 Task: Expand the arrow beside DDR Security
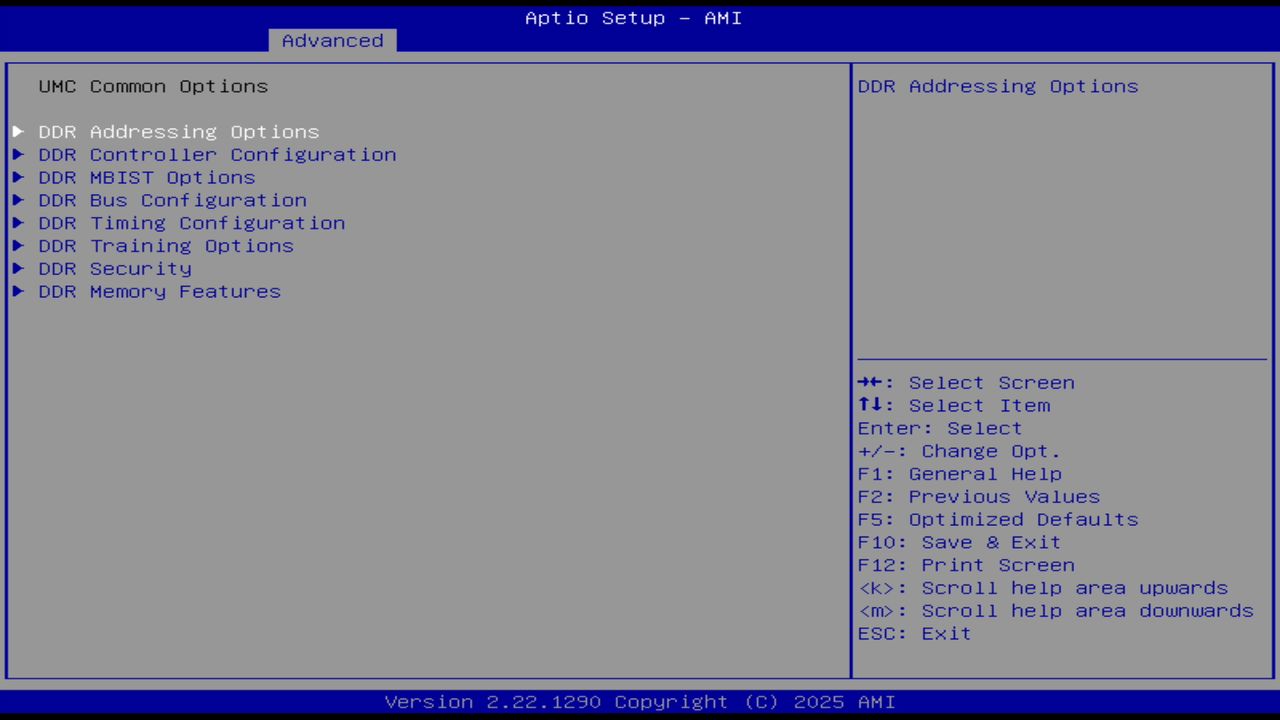point(17,268)
